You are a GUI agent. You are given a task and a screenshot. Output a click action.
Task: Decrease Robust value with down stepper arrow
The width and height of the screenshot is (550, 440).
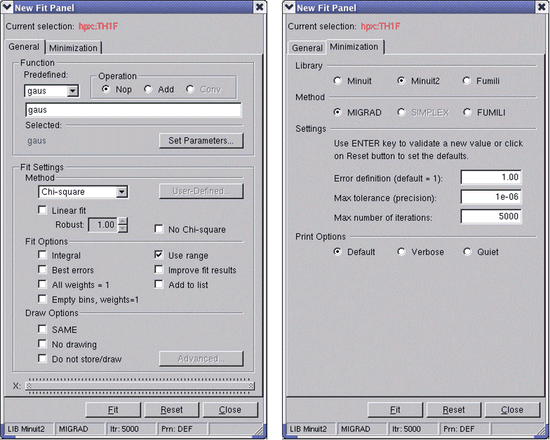(x=122, y=229)
